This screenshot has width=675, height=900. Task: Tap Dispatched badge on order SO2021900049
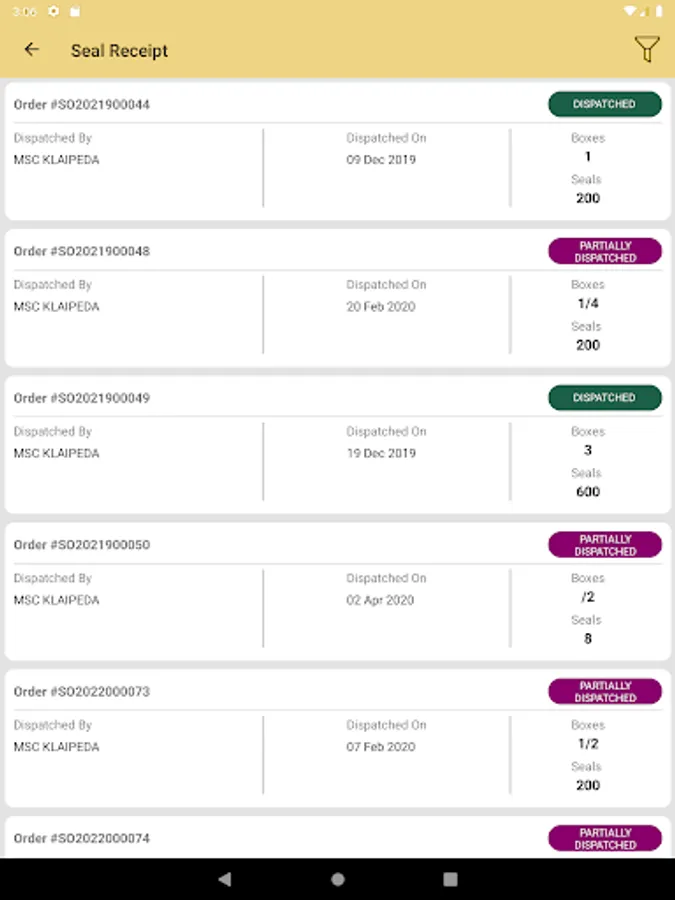[x=604, y=398]
